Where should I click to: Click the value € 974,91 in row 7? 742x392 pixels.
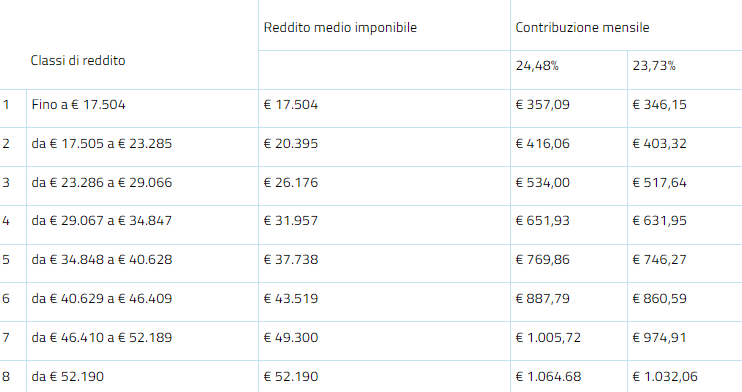(x=659, y=338)
